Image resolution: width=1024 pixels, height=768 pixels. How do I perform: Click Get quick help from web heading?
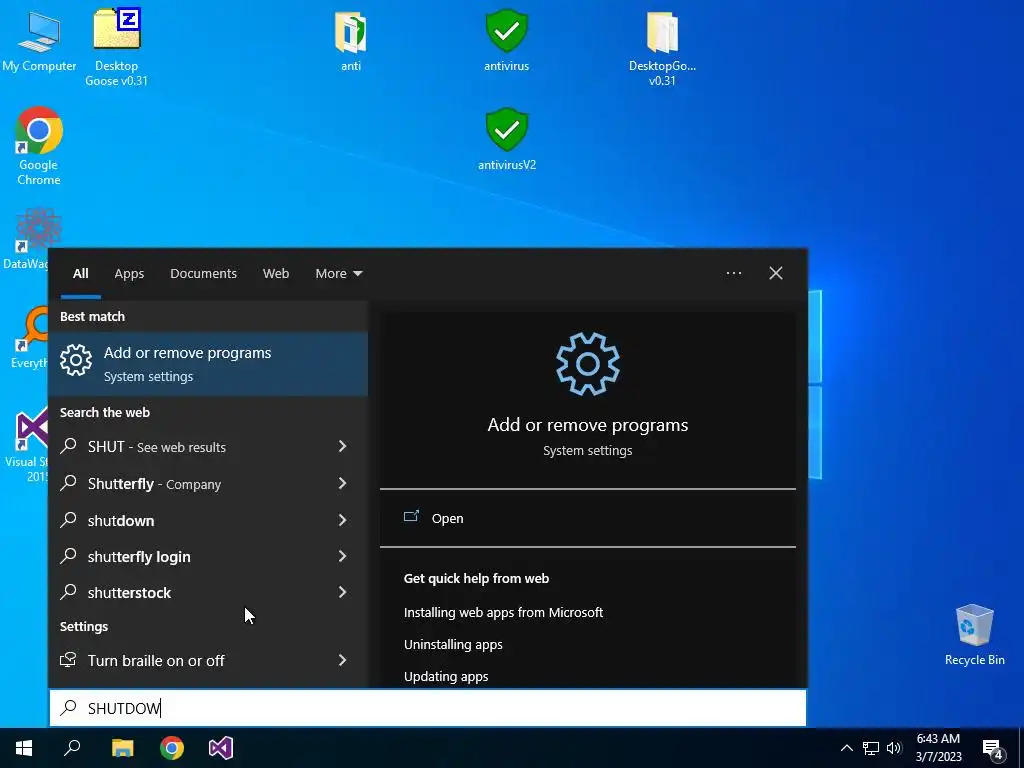[476, 579]
